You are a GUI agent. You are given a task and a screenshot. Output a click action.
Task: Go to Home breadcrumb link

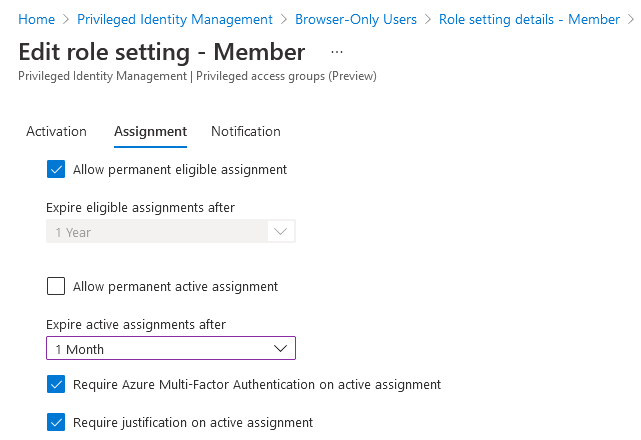coord(36,19)
